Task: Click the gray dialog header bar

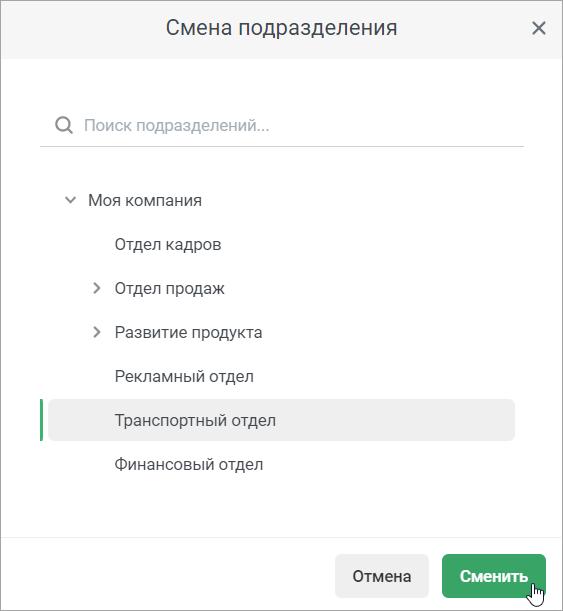Action: coord(281,30)
